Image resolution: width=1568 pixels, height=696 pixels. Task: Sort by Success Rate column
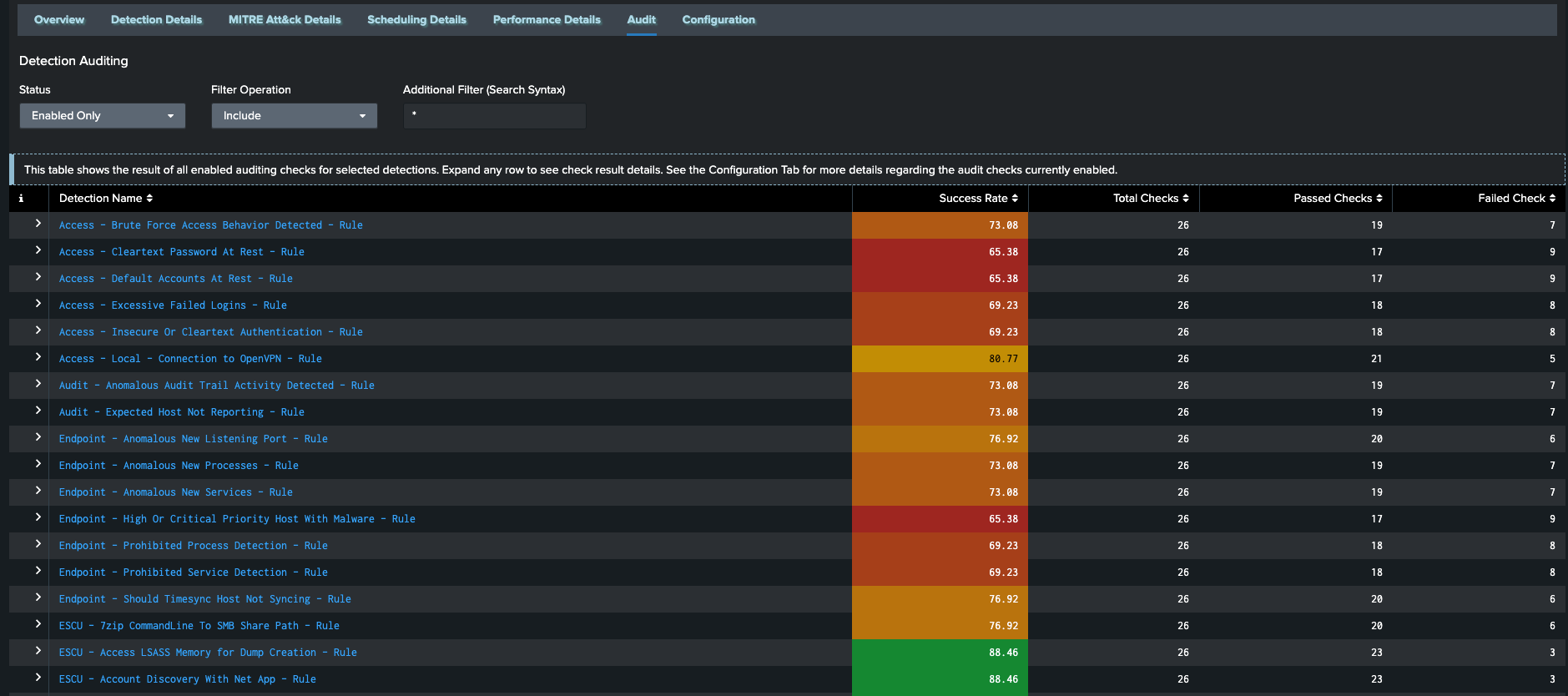click(x=979, y=199)
